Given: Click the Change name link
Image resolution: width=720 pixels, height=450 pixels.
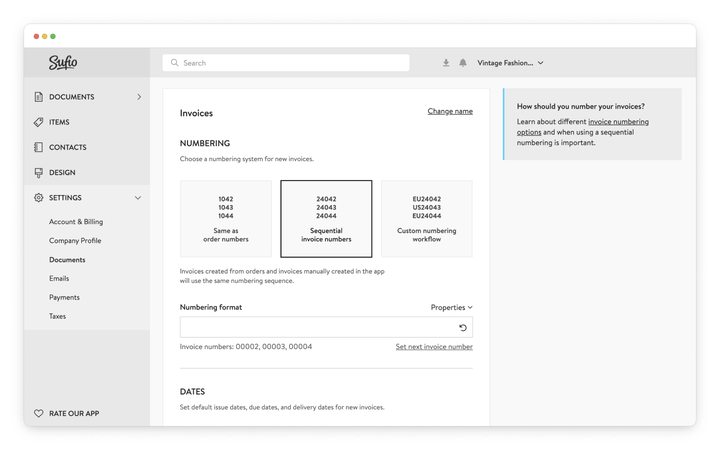Looking at the screenshot, I should [450, 111].
